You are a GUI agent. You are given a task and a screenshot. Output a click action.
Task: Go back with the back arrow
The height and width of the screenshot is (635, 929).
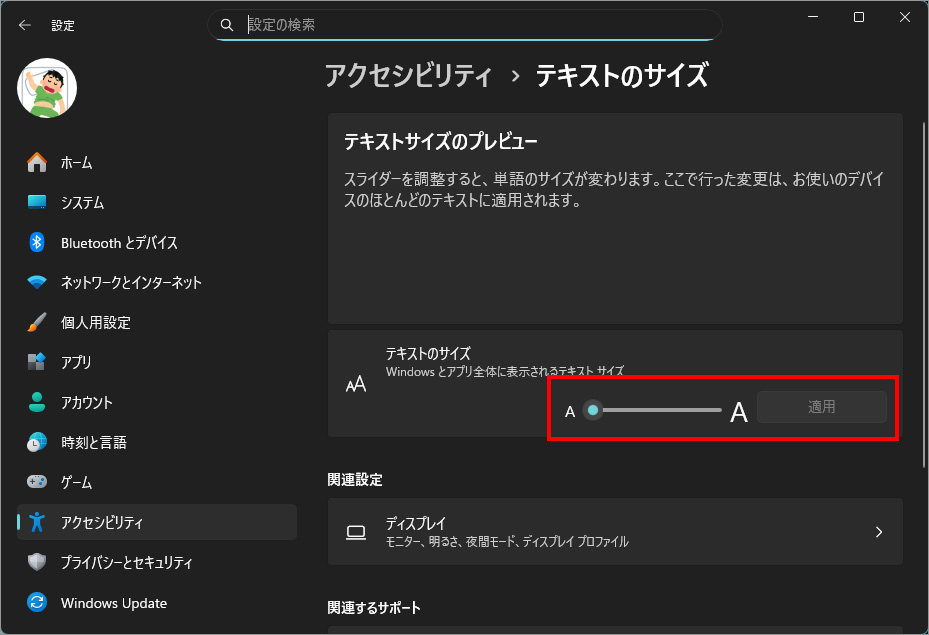click(25, 25)
